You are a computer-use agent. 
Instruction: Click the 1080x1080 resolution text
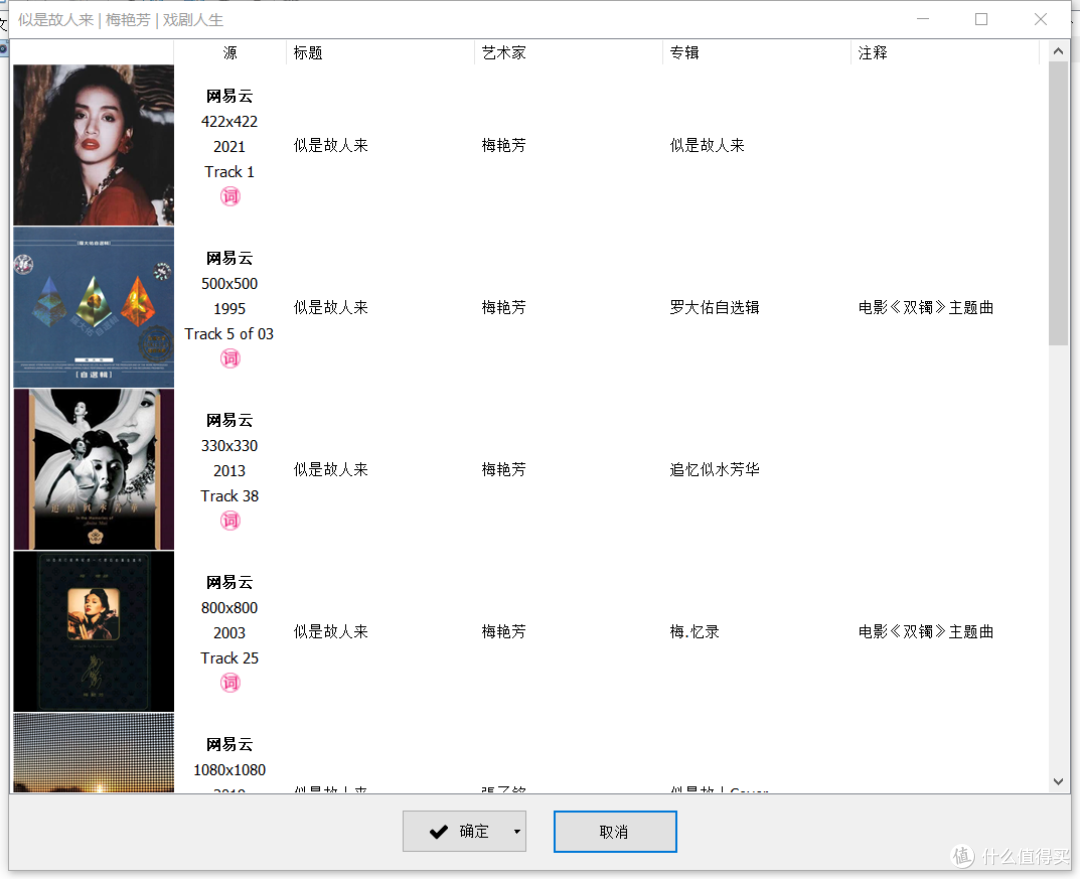click(229, 769)
